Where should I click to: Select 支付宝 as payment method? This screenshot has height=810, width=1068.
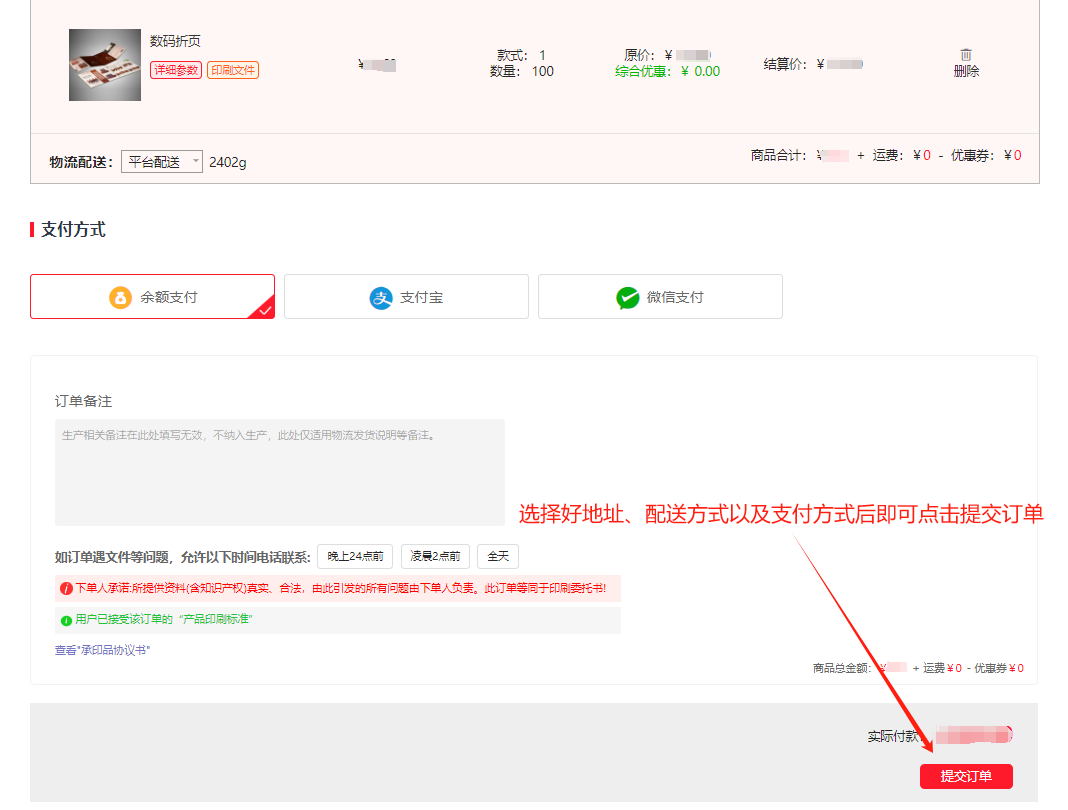(x=406, y=297)
